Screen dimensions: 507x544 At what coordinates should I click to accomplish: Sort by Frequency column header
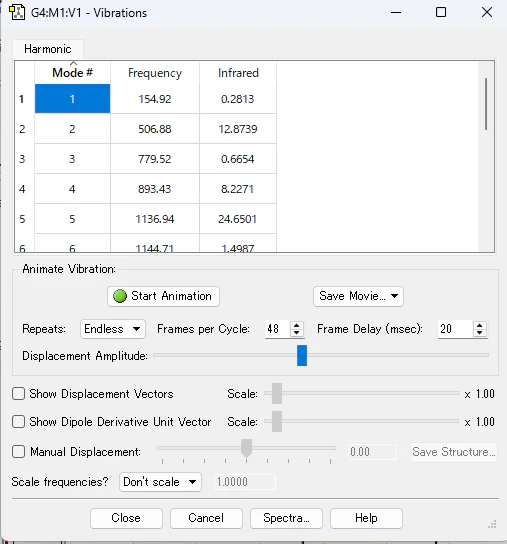coord(155,73)
